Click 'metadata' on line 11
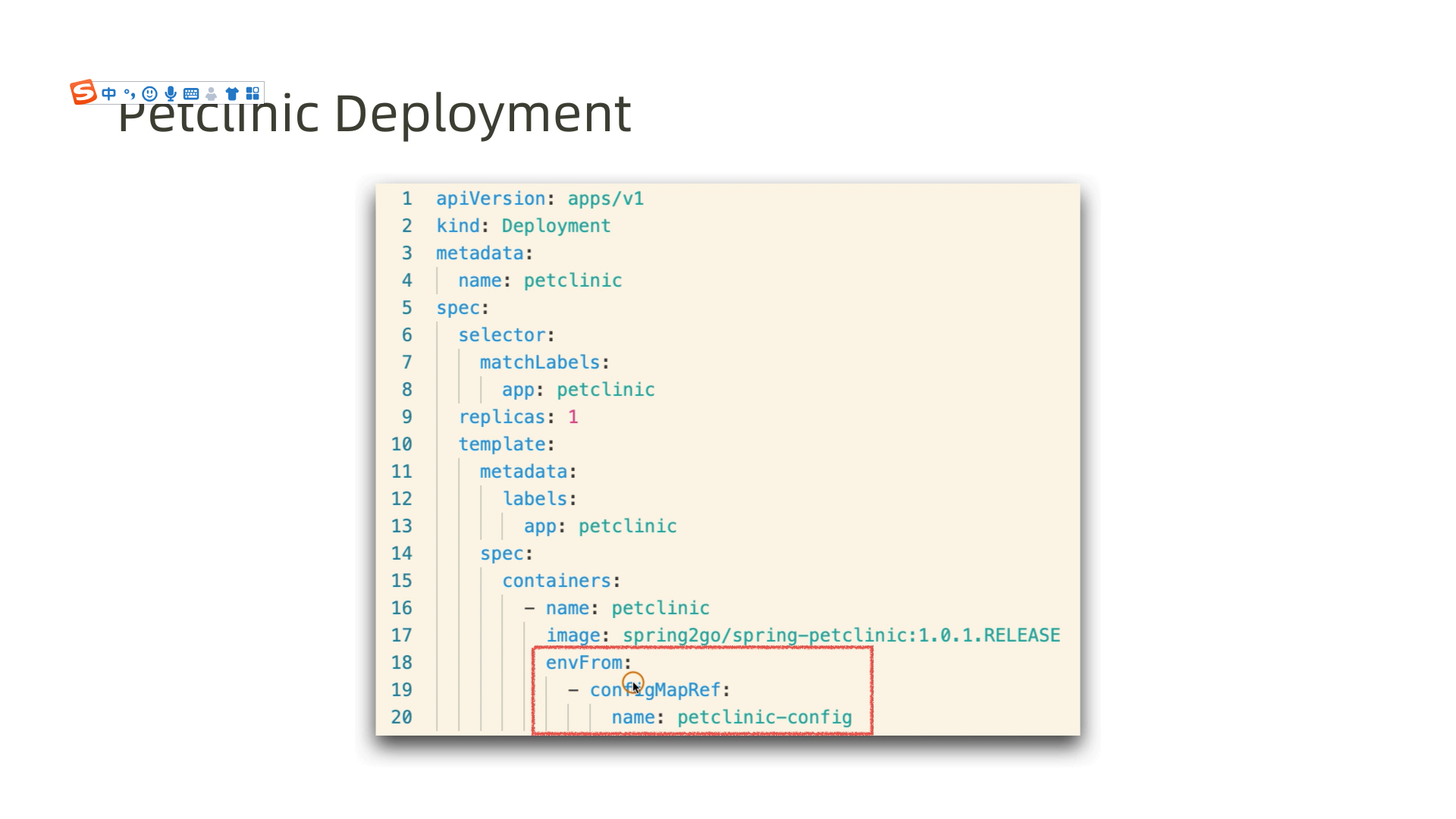Image resolution: width=1456 pixels, height=819 pixels. pos(524,472)
